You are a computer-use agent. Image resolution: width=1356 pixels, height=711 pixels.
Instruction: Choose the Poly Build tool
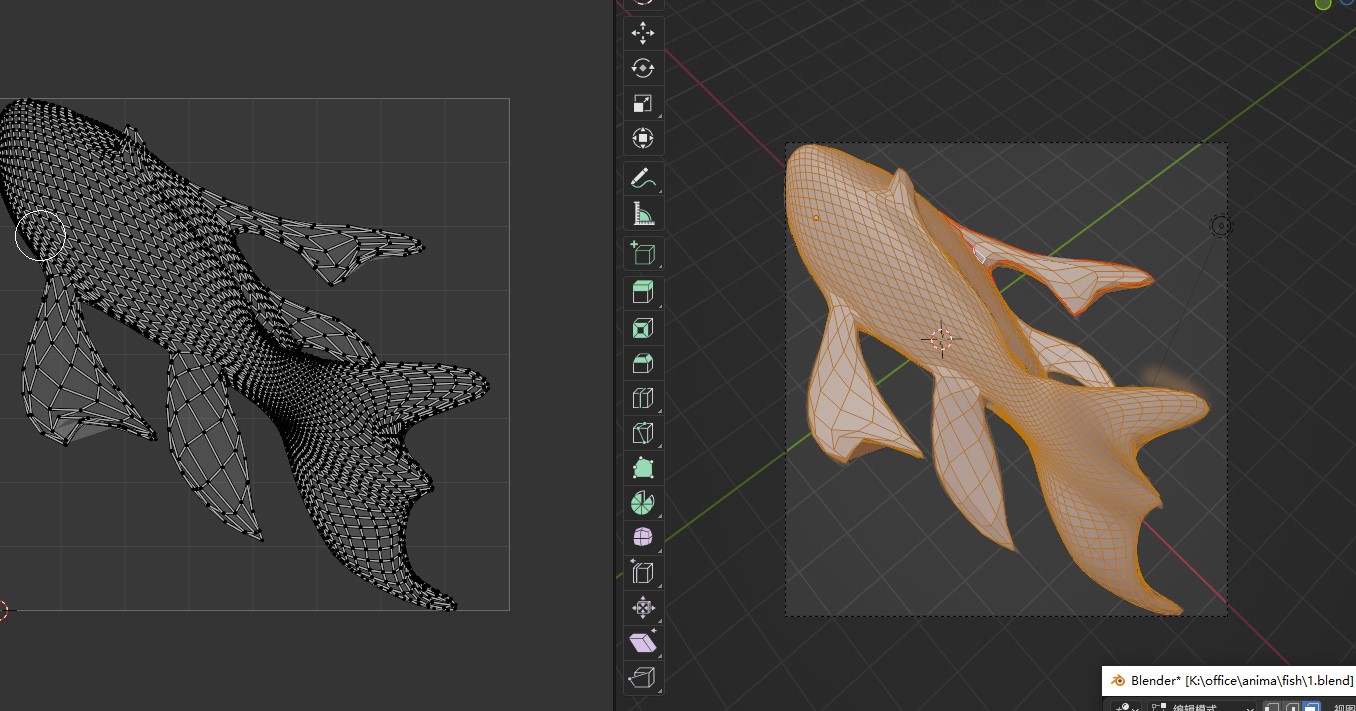point(643,468)
